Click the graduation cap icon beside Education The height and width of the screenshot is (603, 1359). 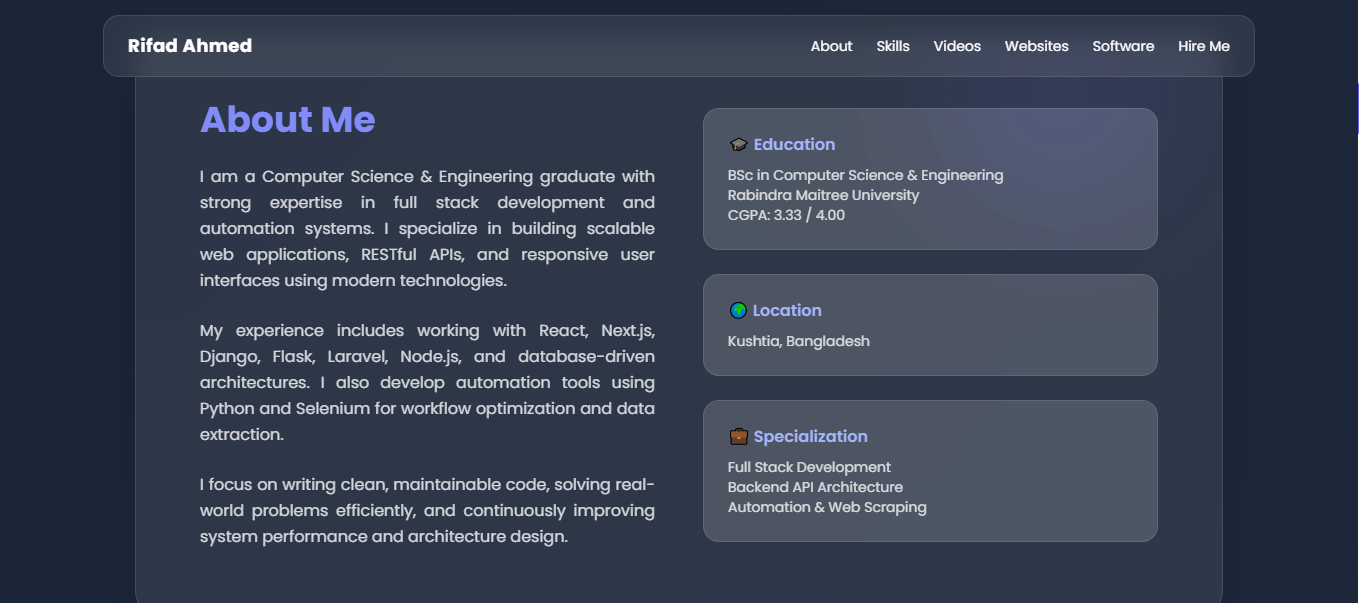point(738,145)
